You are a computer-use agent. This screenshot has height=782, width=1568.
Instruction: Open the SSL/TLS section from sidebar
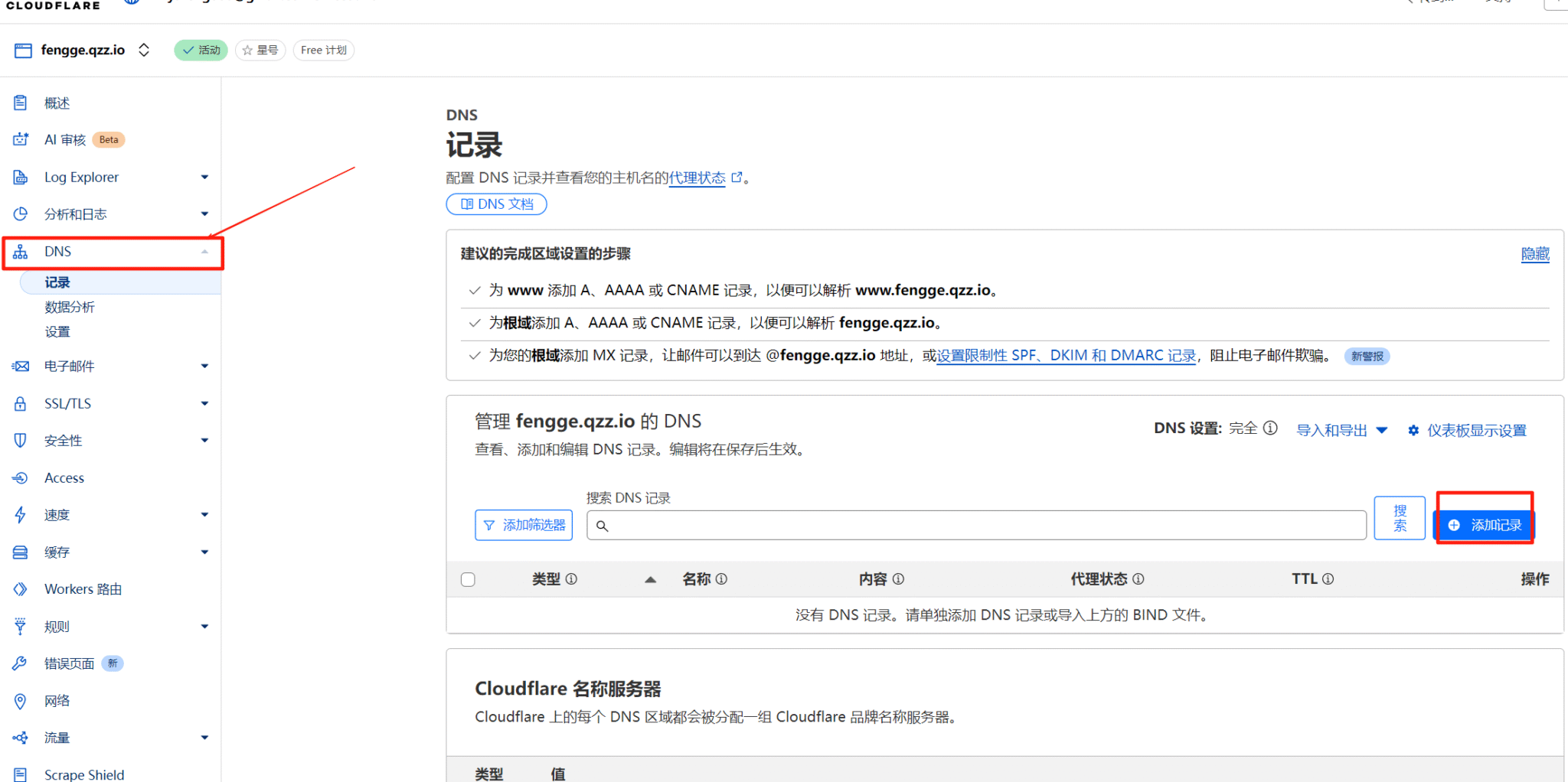pos(67,403)
